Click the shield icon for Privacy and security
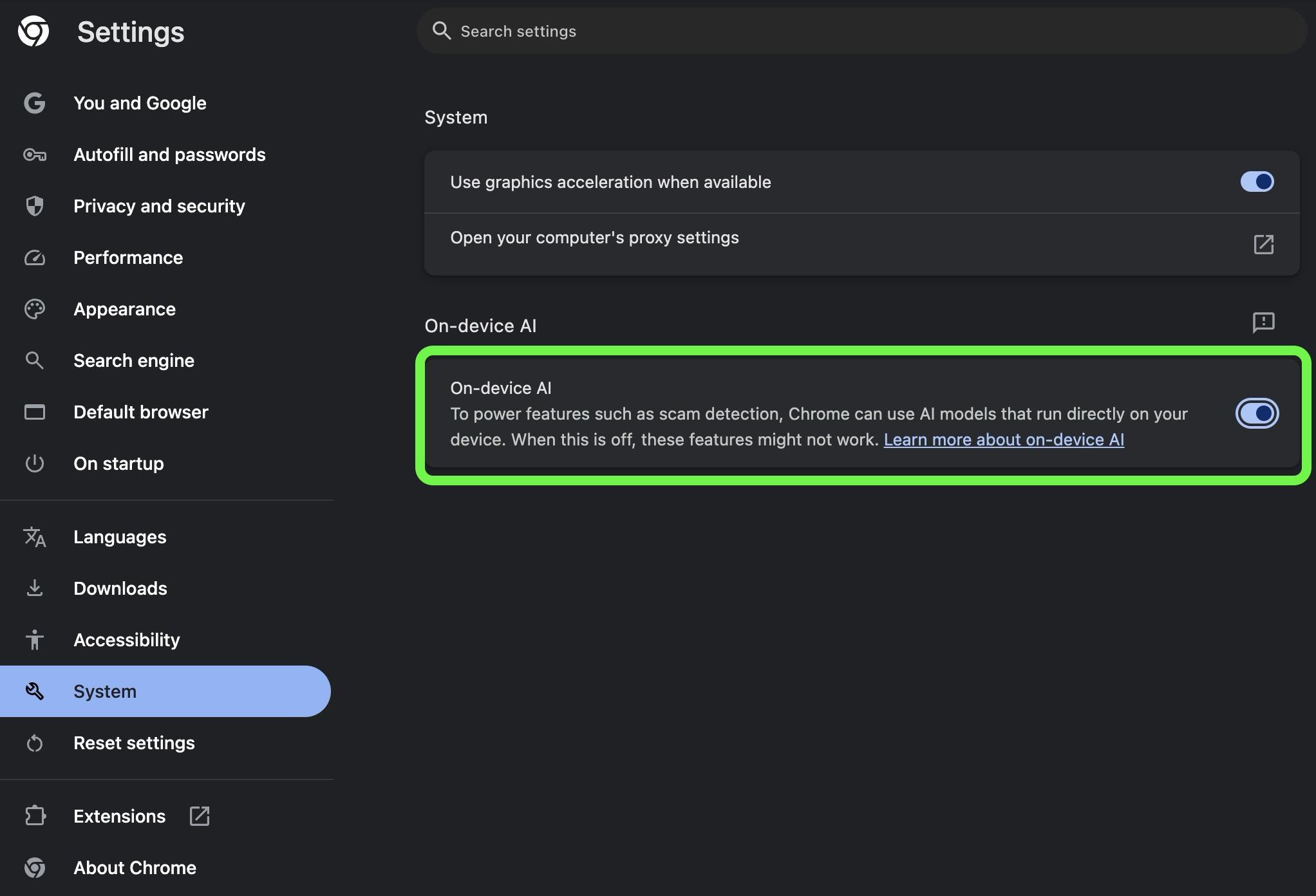 click(35, 206)
